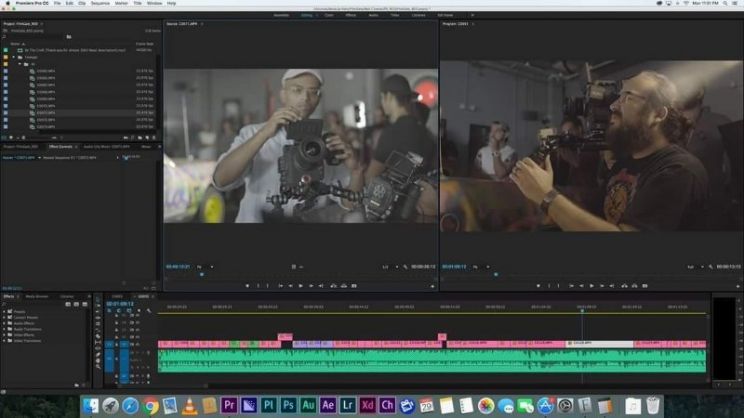This screenshot has width=744, height=418.
Task: Open timeline display settings wrench
Action: [x=149, y=311]
